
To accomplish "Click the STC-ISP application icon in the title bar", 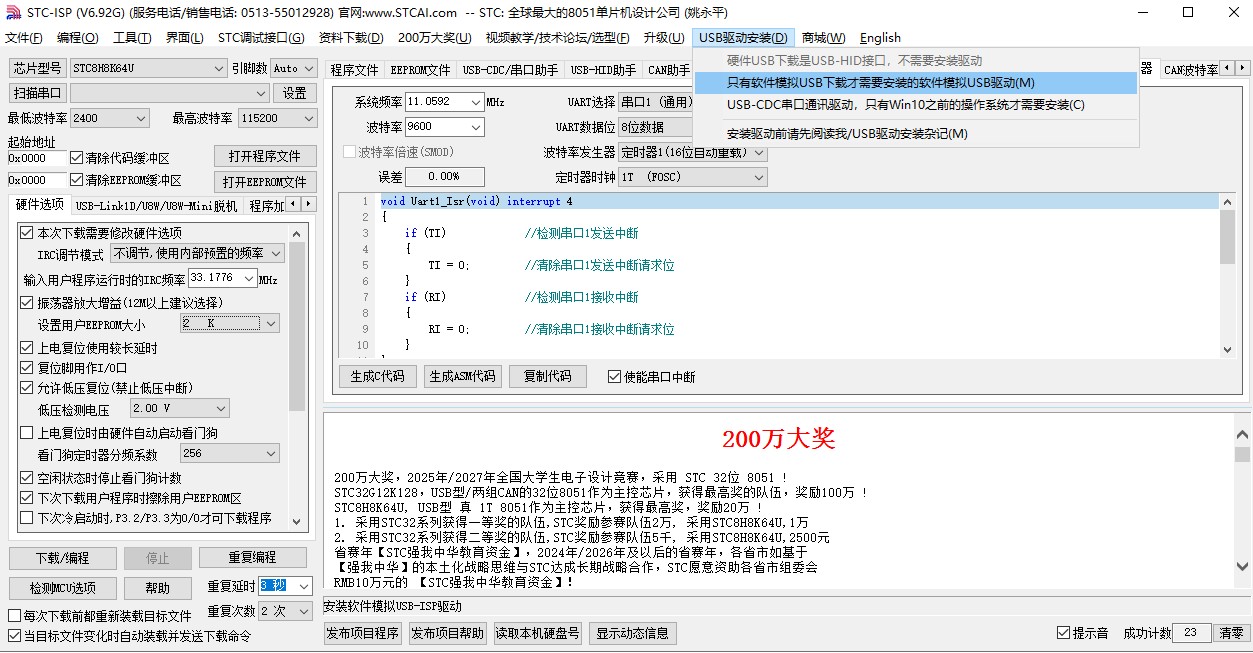I will [11, 13].
